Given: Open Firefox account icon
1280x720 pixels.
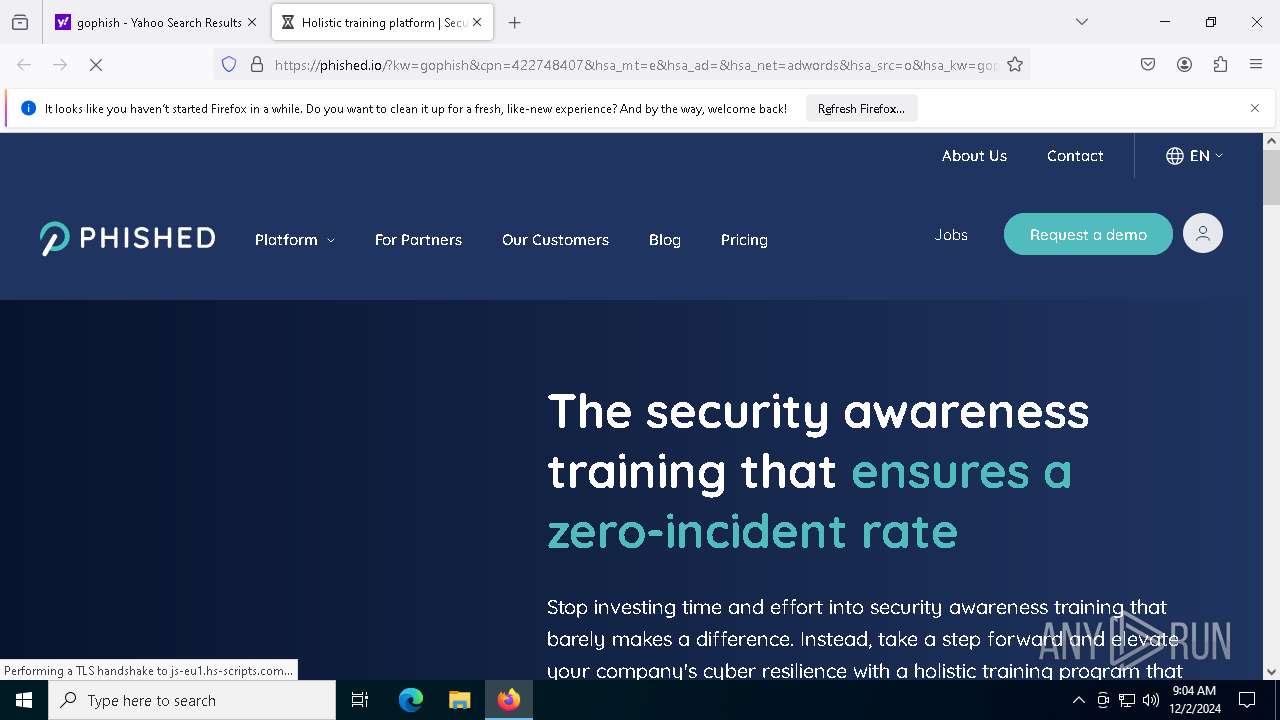Looking at the screenshot, I should (x=1184, y=65).
